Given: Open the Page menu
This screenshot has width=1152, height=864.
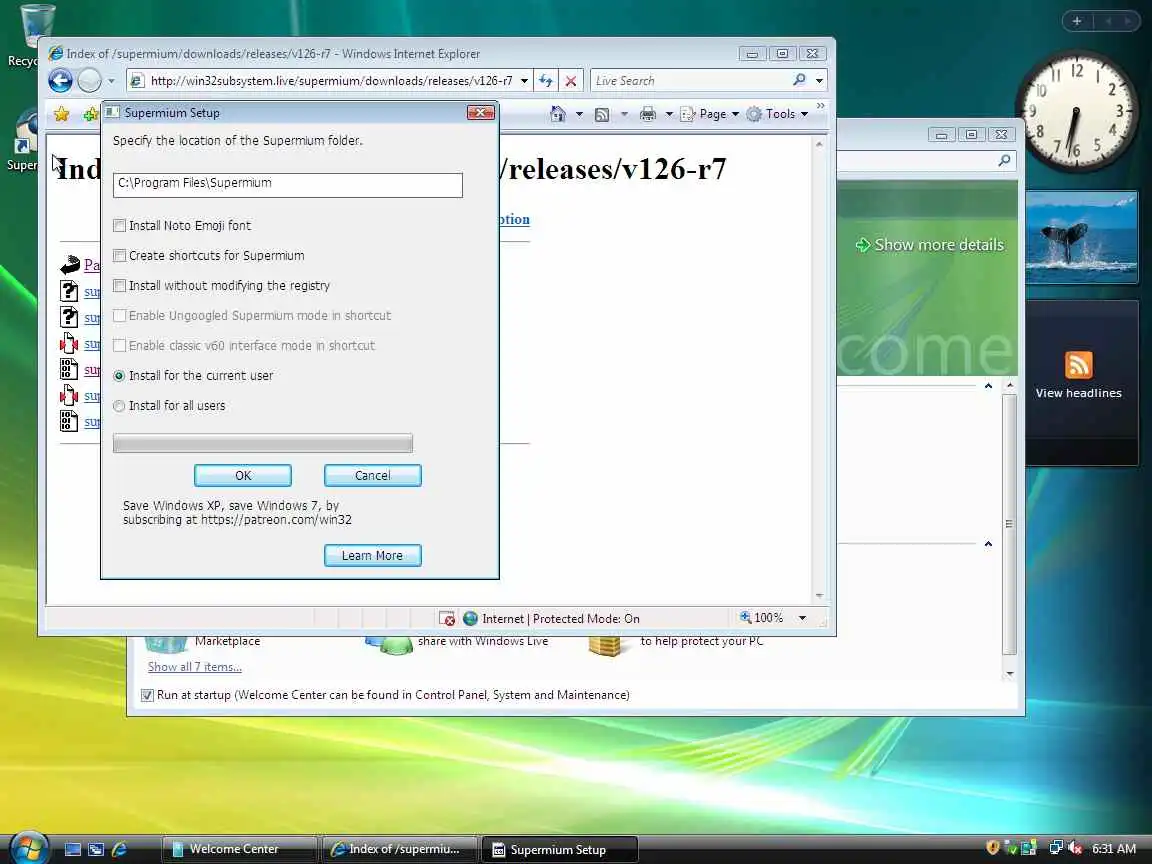Looking at the screenshot, I should (709, 114).
